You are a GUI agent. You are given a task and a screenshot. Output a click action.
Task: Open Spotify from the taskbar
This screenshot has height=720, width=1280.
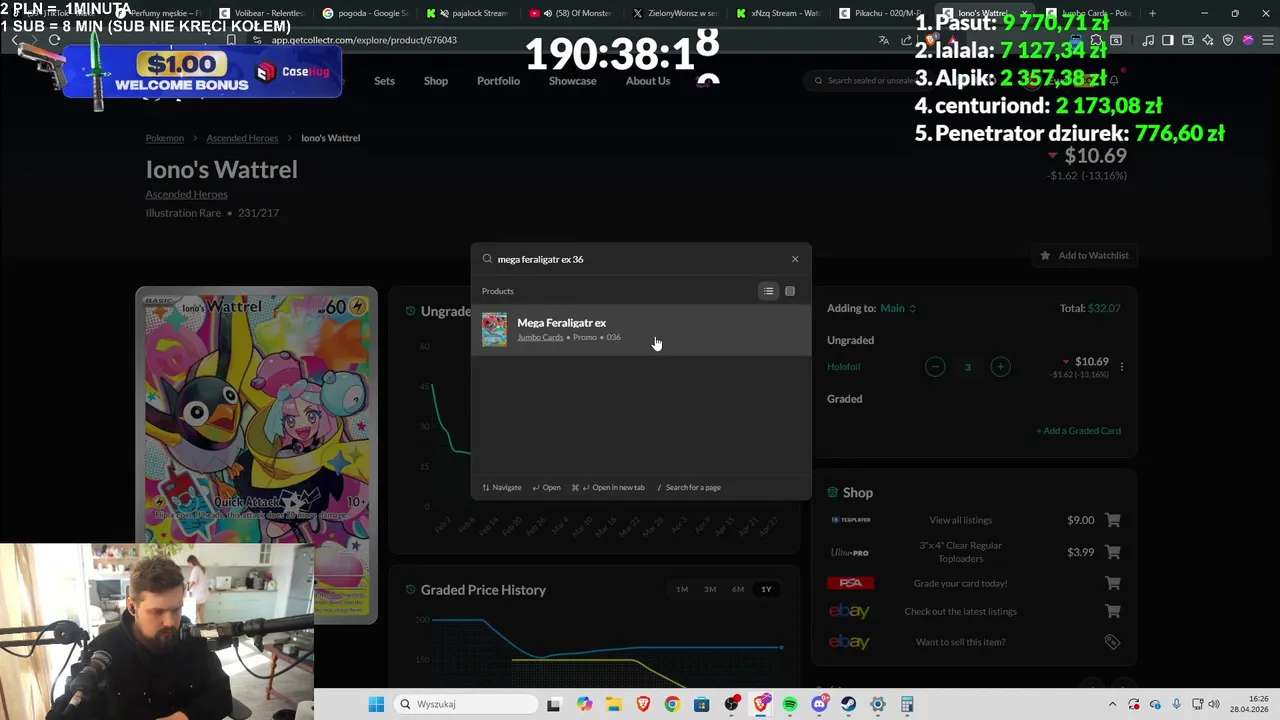pyautogui.click(x=790, y=704)
